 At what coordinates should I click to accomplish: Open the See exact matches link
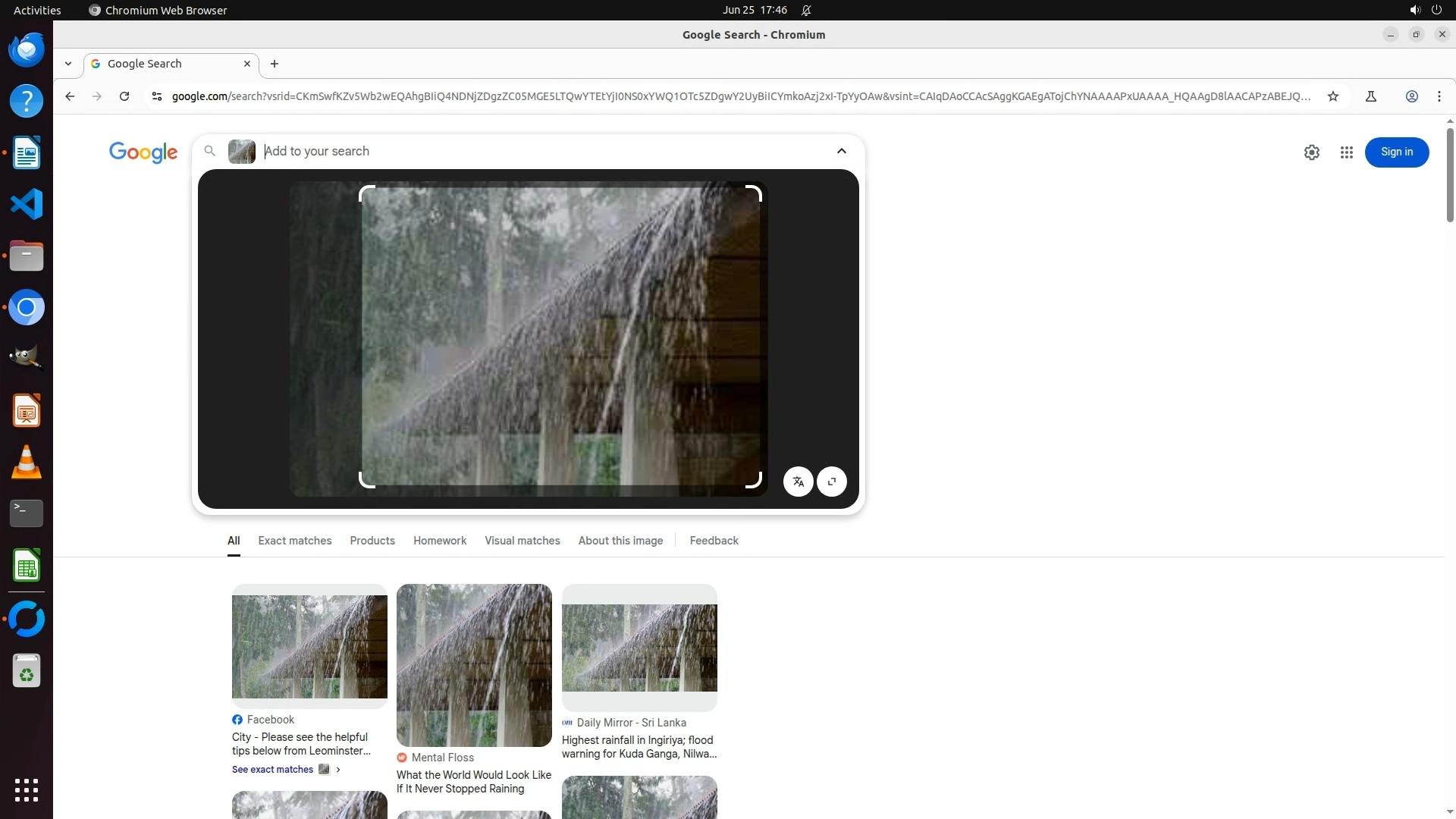click(272, 769)
